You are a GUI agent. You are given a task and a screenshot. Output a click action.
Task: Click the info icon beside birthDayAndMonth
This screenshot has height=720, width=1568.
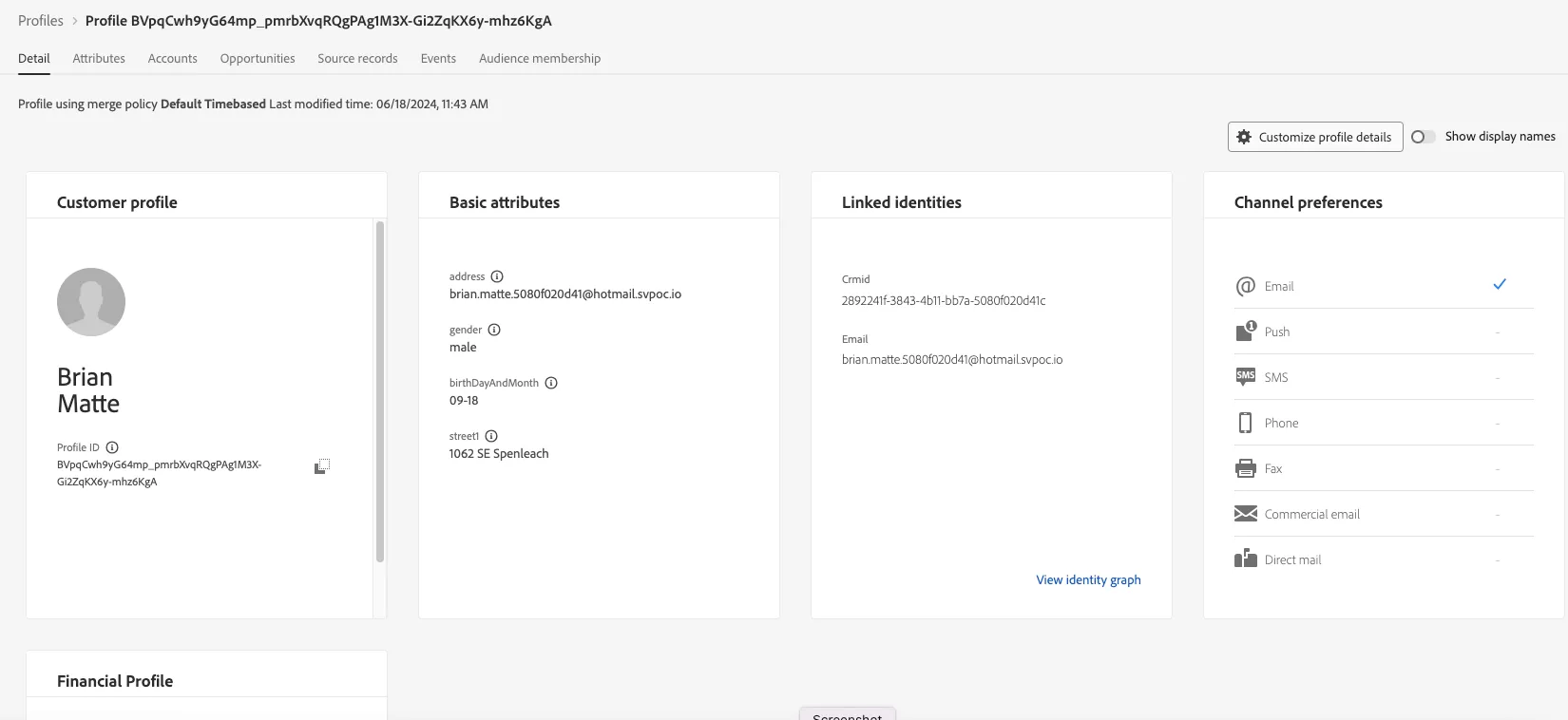551,383
